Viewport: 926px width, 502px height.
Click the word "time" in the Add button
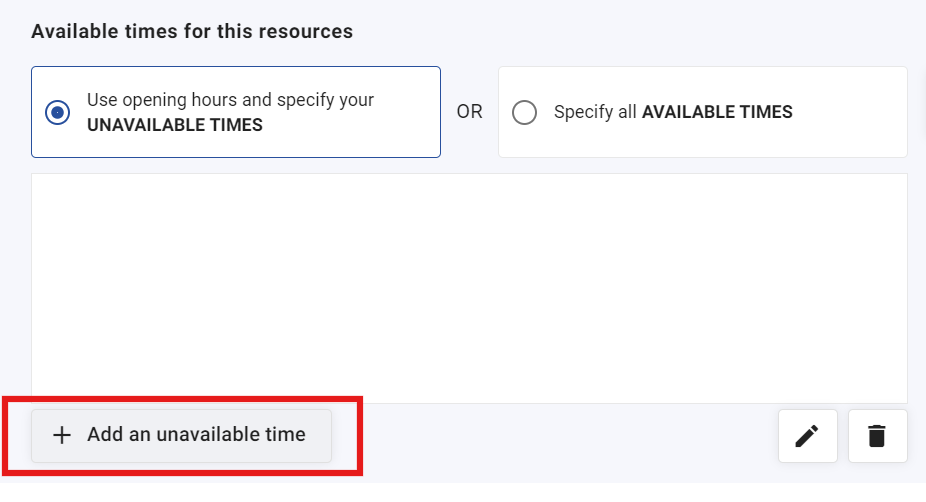point(285,434)
